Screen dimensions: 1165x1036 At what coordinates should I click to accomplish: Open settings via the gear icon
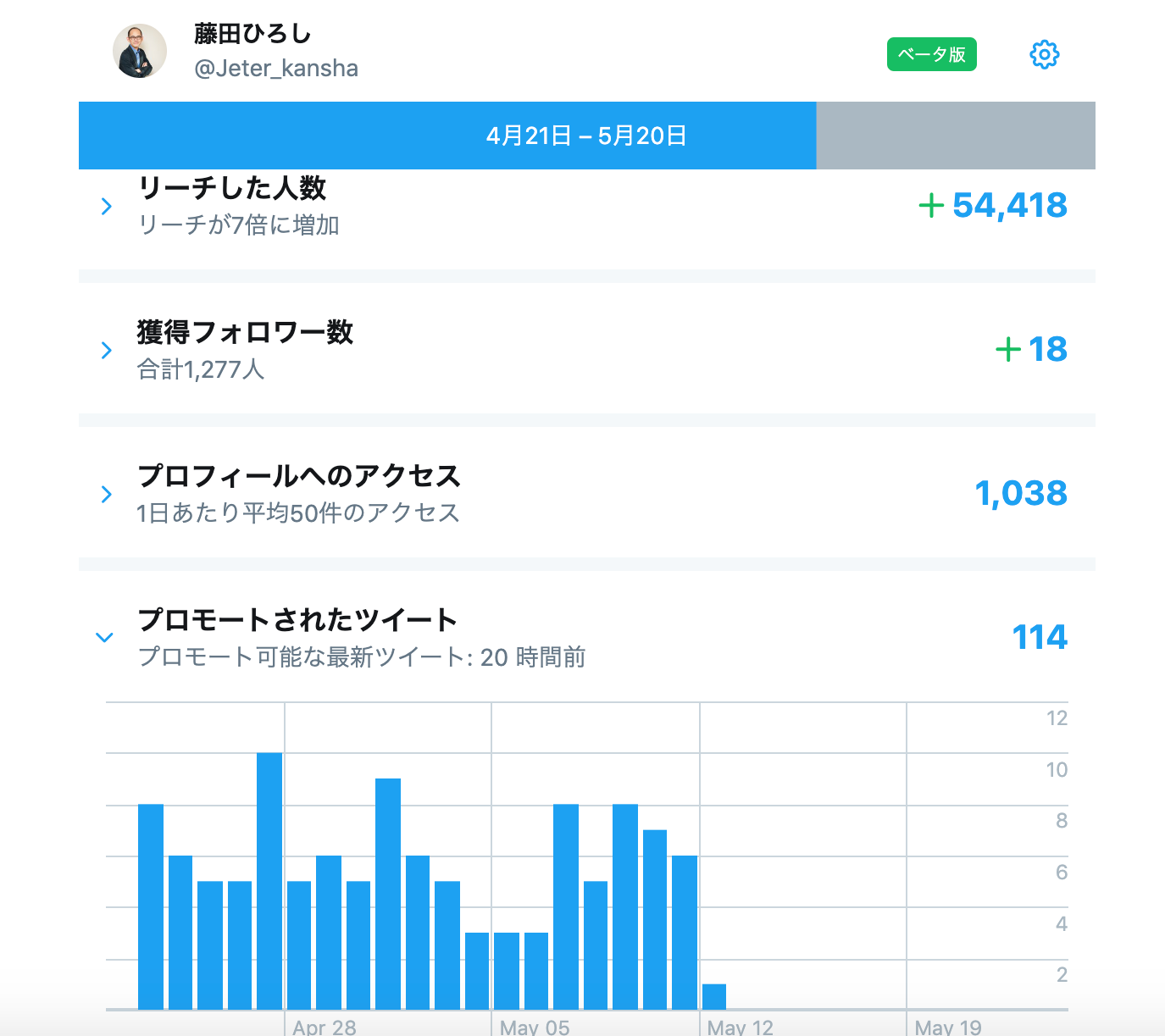(1044, 54)
